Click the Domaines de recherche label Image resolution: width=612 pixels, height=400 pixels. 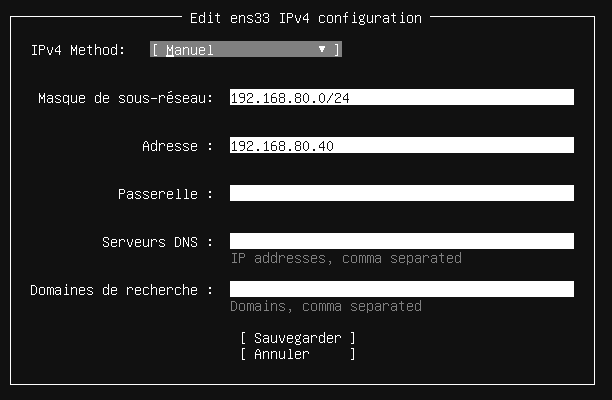pyautogui.click(x=121, y=289)
